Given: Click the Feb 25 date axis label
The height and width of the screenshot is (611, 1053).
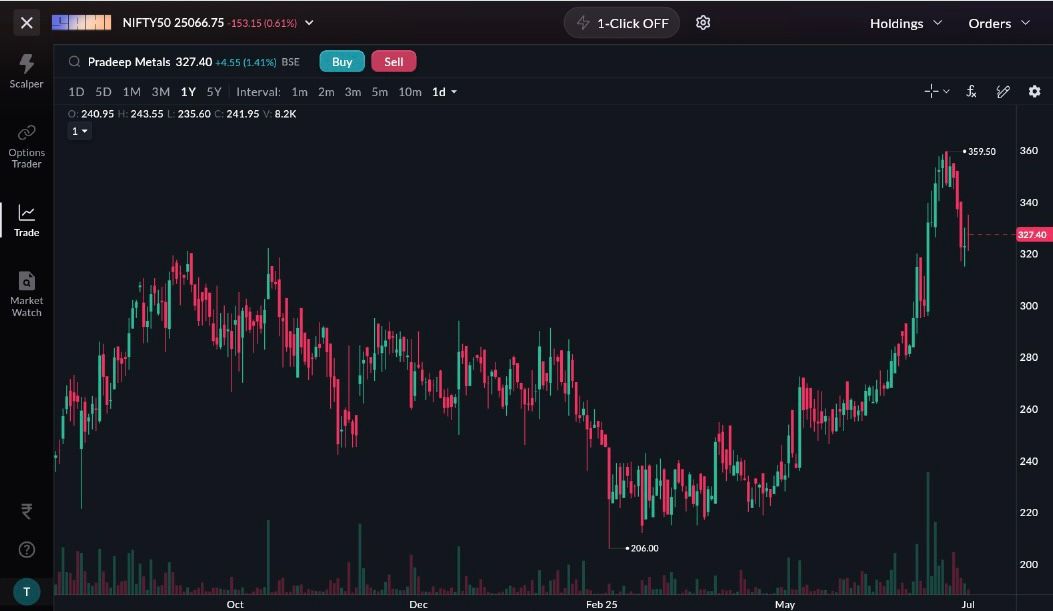Looking at the screenshot, I should [601, 604].
